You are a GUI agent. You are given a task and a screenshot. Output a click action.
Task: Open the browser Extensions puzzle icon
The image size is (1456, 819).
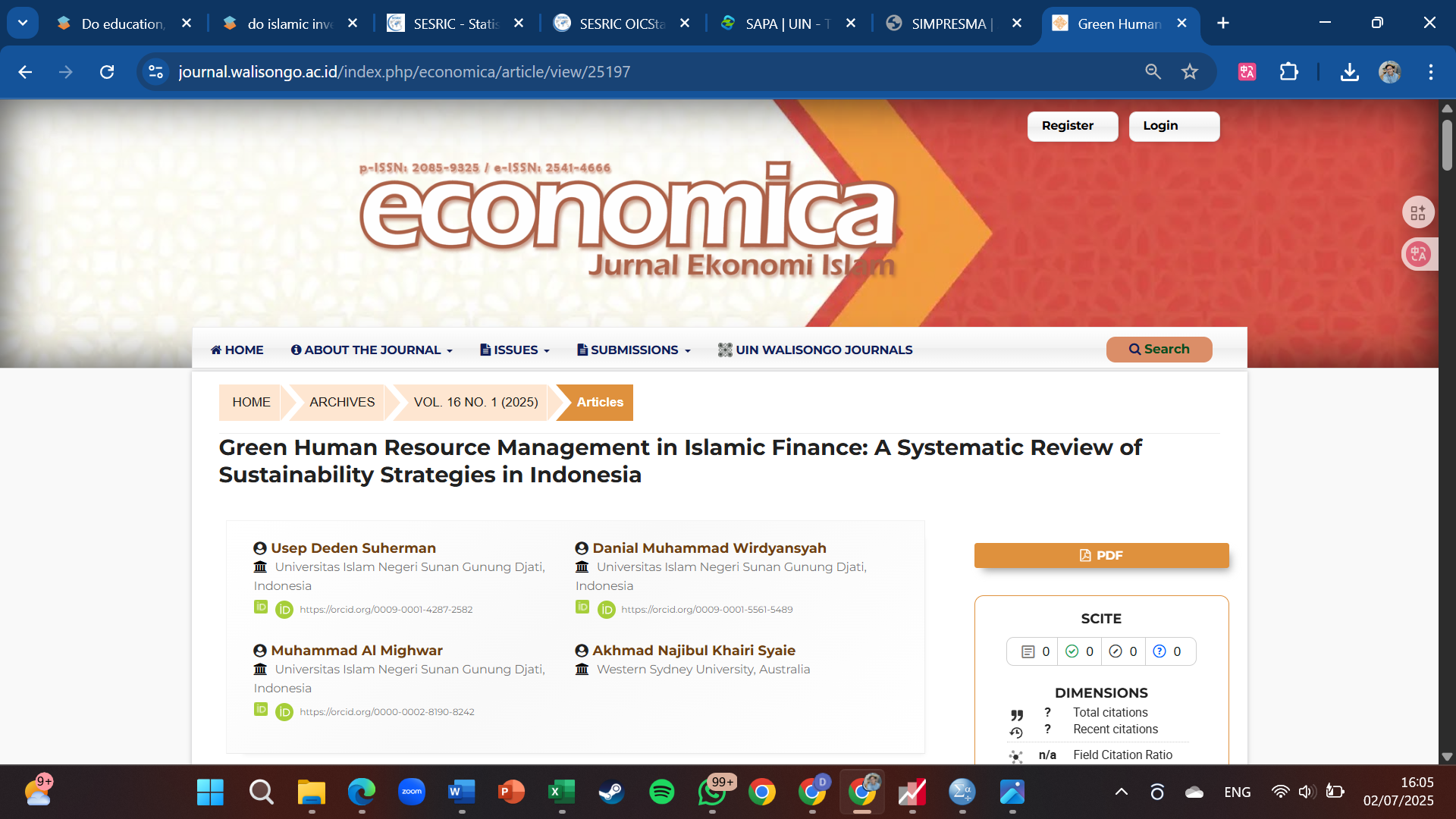pos(1288,72)
